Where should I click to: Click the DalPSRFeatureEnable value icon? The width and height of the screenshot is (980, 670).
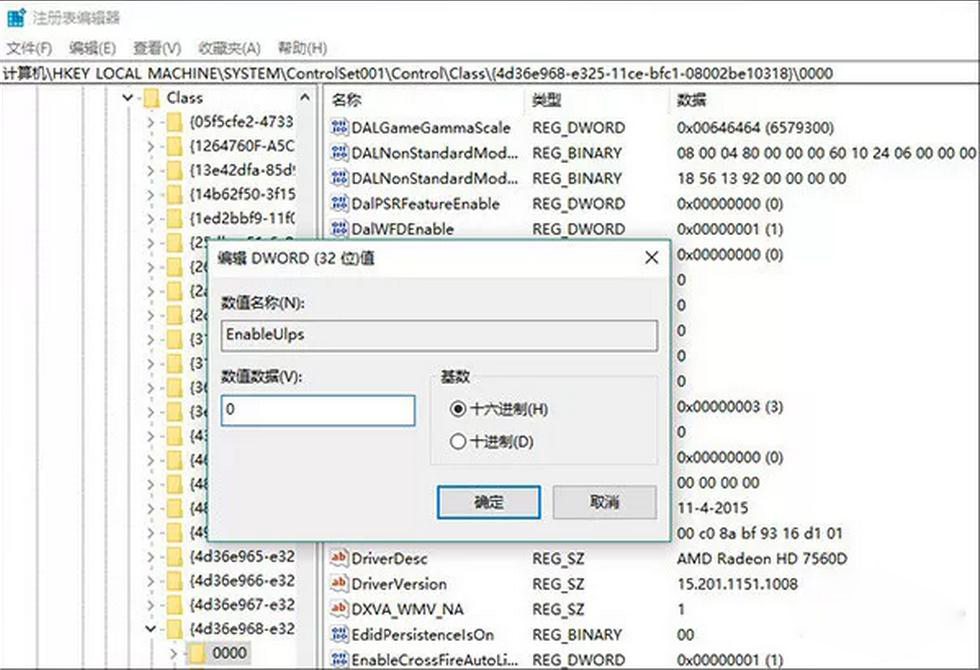(339, 204)
